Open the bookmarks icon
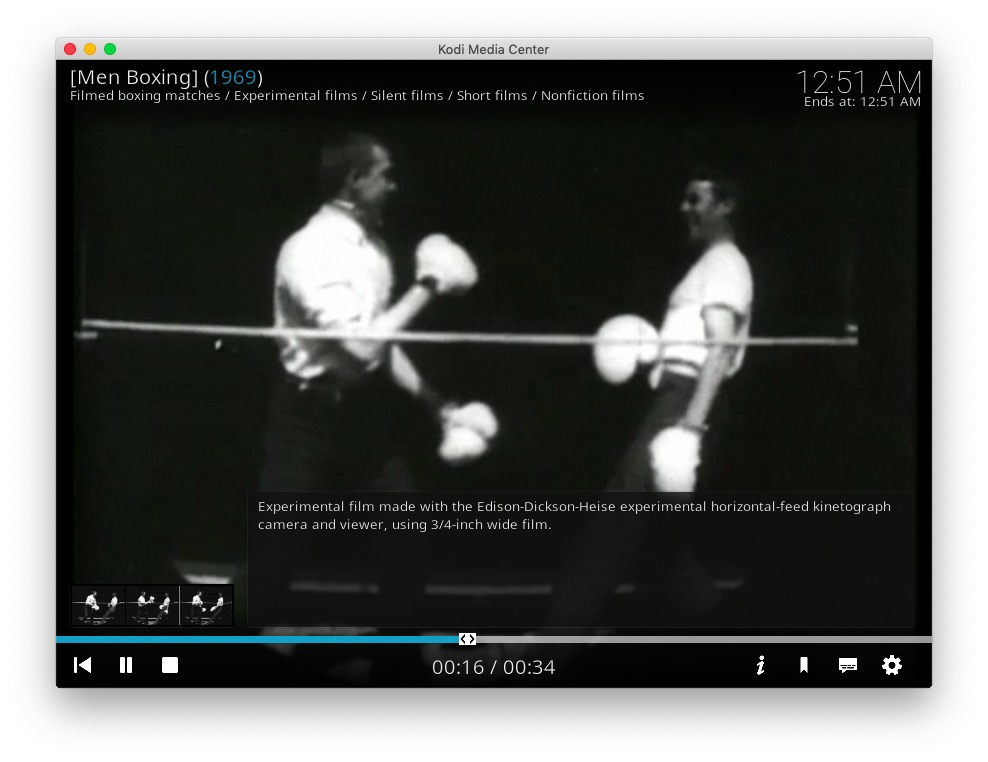Screen dimensions: 988x762 [803, 665]
